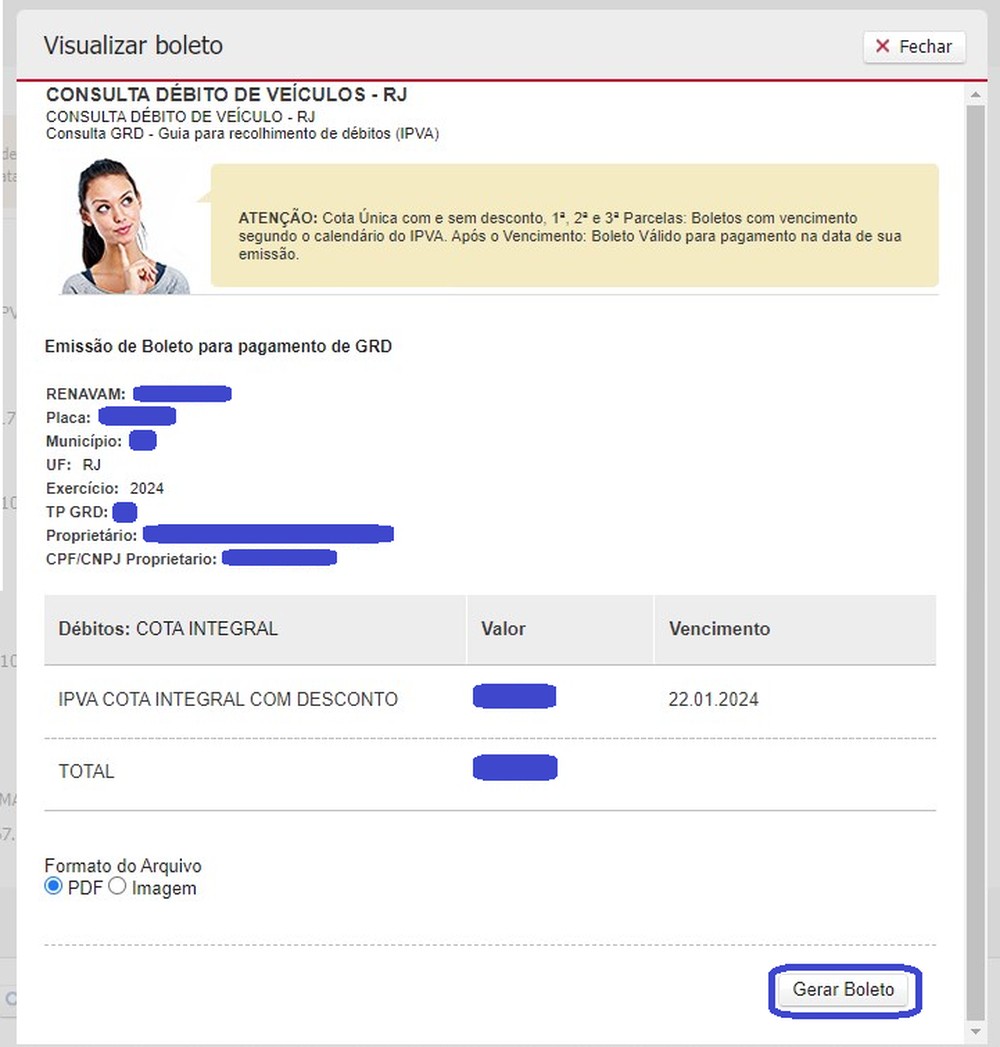
Task: Click the due date 22.01.2024
Action: click(x=713, y=700)
